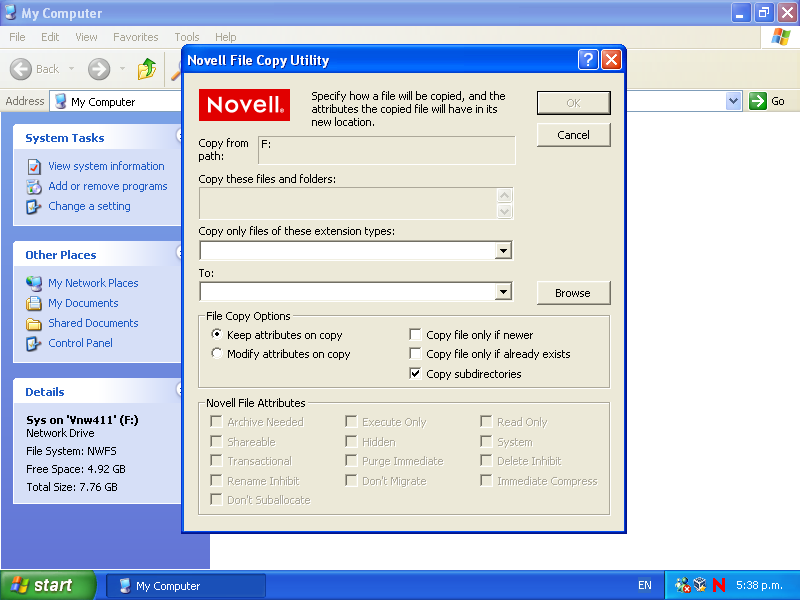Viewport: 800px width, 600px height.
Task: Open the Address bar dropdown arrow
Action: (x=733, y=101)
